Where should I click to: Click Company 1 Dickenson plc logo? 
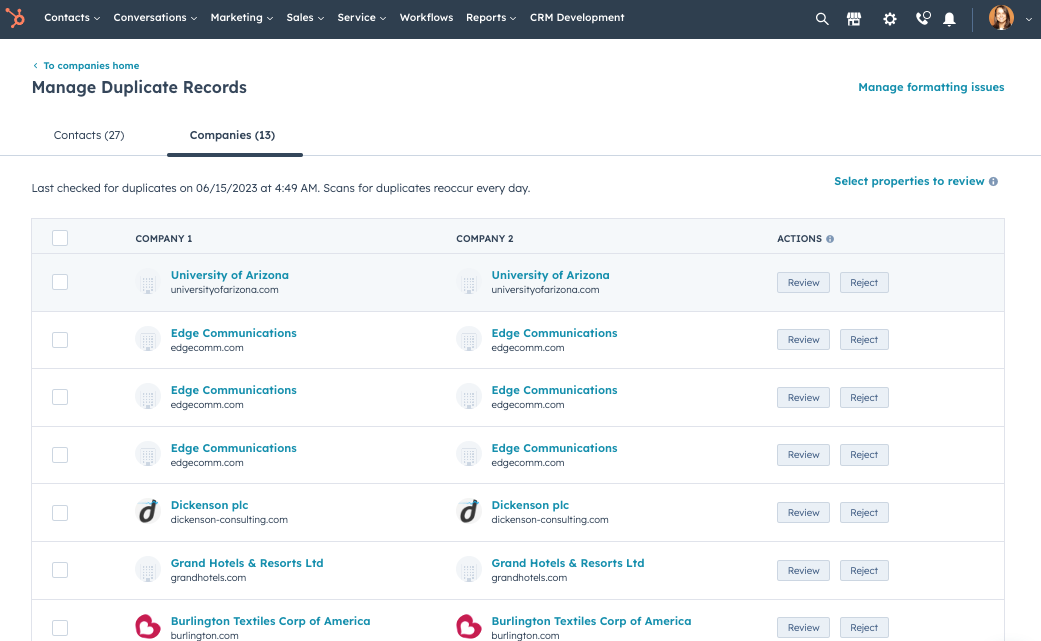pyautogui.click(x=148, y=512)
